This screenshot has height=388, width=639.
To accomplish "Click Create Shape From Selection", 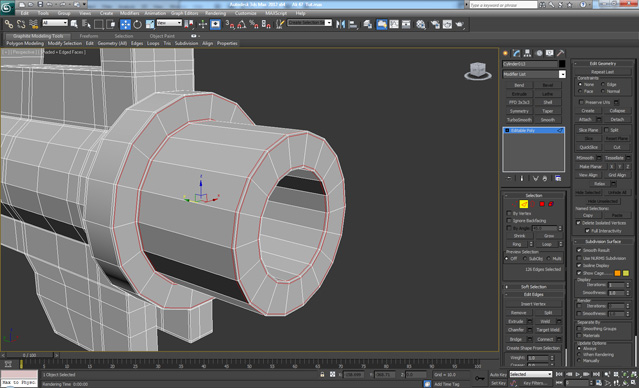I will [x=533, y=348].
